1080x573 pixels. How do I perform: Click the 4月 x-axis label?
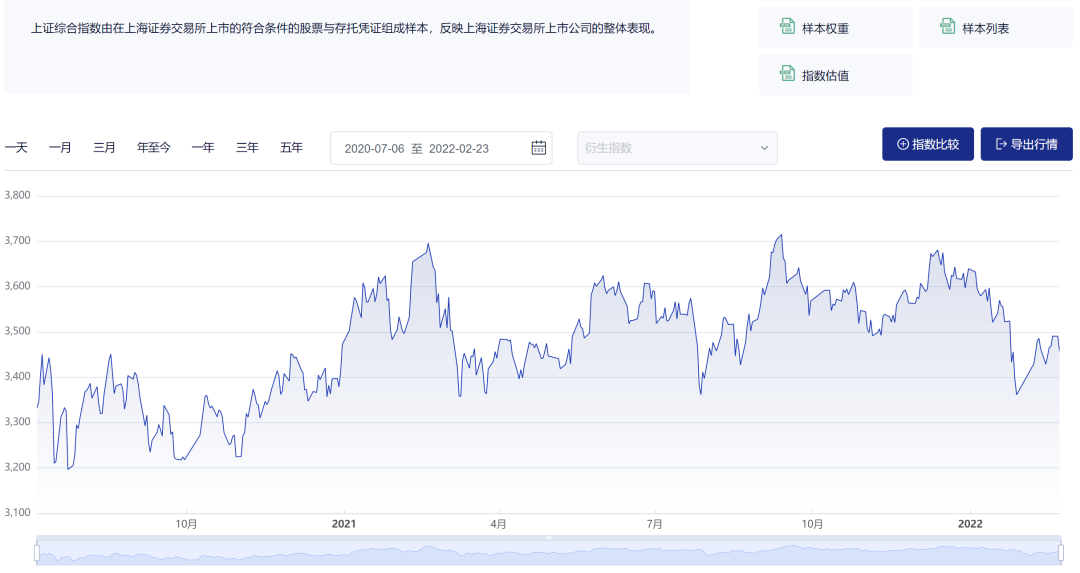pos(498,524)
